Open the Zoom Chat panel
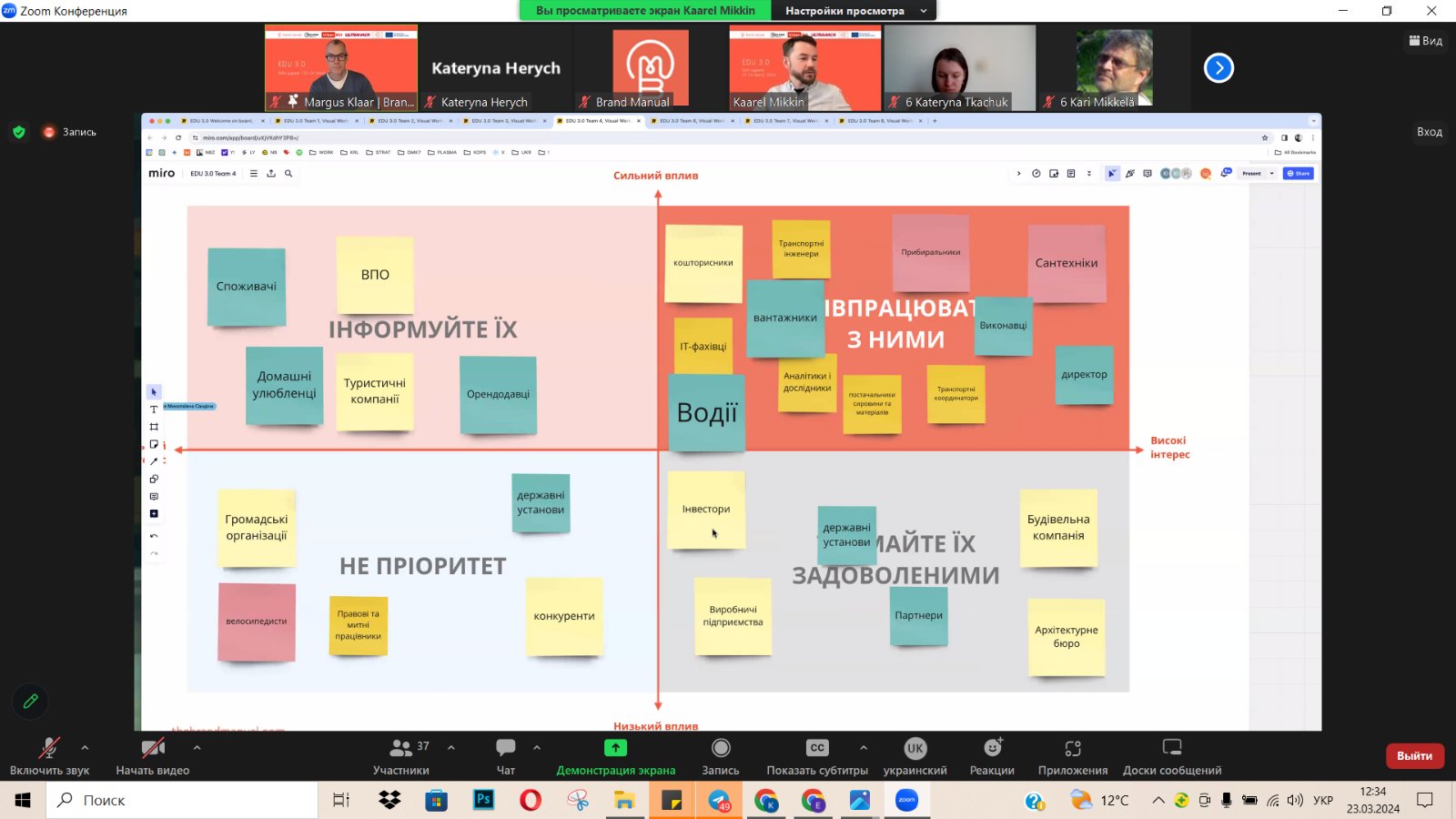 pyautogui.click(x=506, y=756)
